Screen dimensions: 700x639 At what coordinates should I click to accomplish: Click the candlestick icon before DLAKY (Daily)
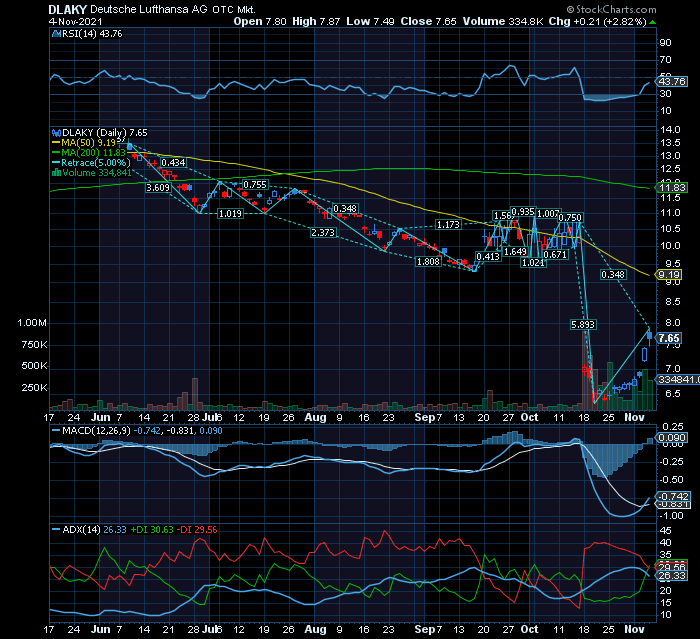click(x=56, y=133)
